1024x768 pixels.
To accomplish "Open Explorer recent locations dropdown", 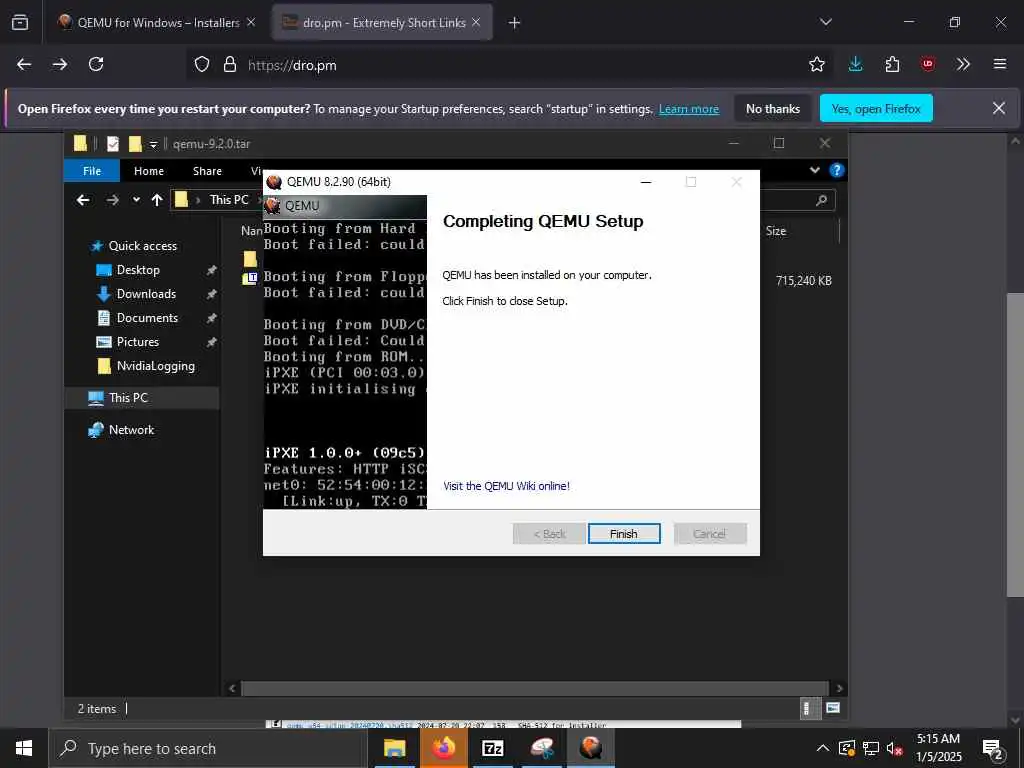I will pyautogui.click(x=136, y=200).
